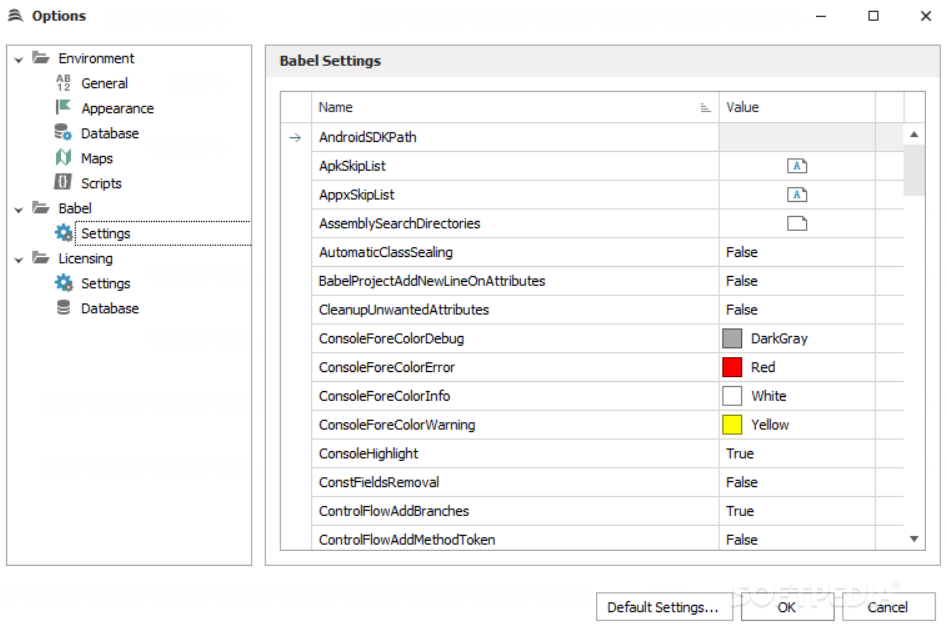The height and width of the screenshot is (631, 947).
Task: Click the sort indicator in Name column
Action: tap(705, 107)
